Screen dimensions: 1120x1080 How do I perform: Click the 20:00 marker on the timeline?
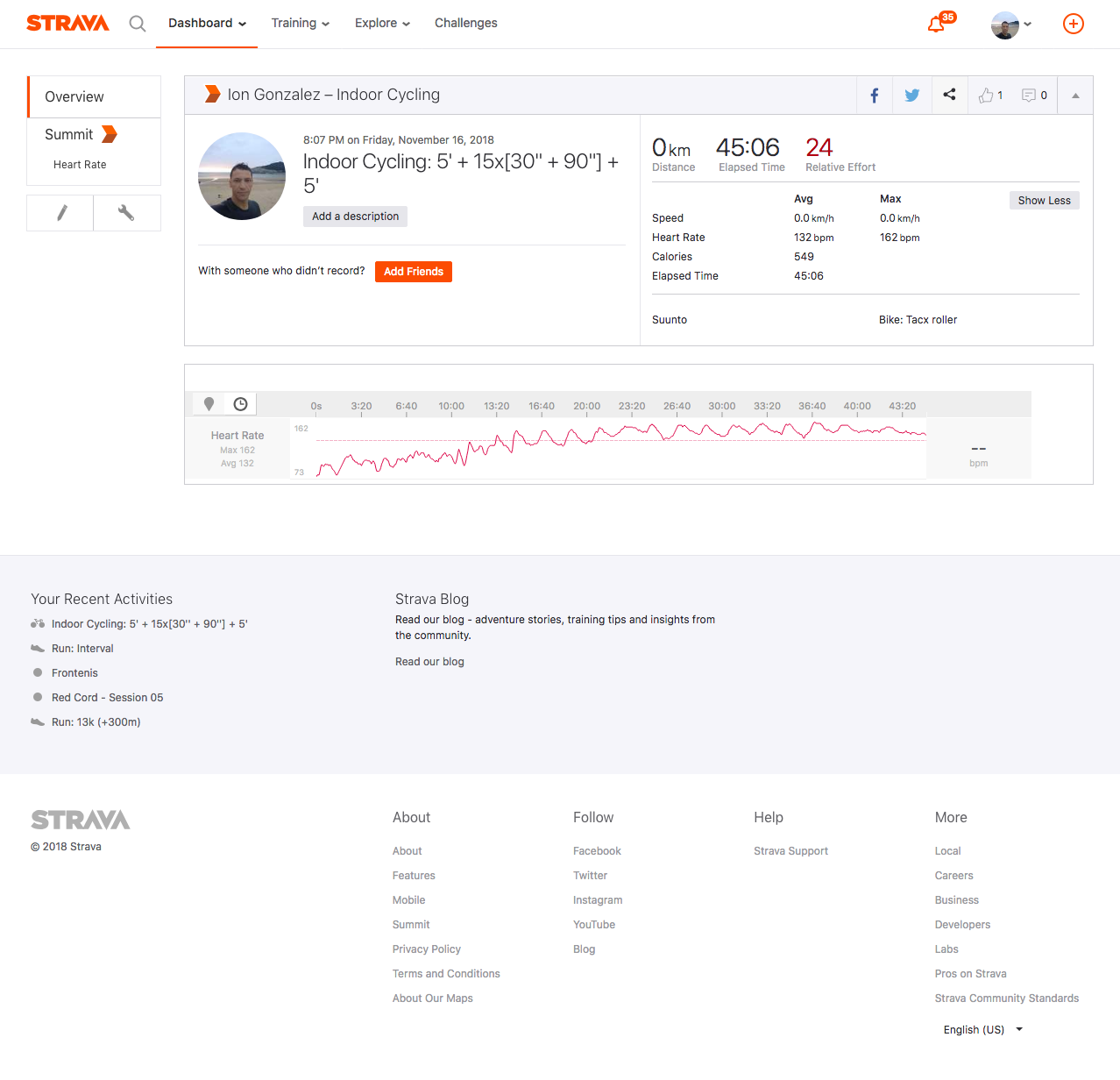587,406
